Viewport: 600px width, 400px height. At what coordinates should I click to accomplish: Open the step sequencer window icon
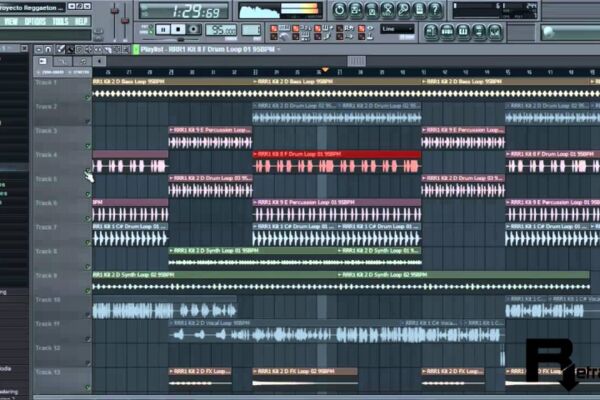(x=447, y=32)
